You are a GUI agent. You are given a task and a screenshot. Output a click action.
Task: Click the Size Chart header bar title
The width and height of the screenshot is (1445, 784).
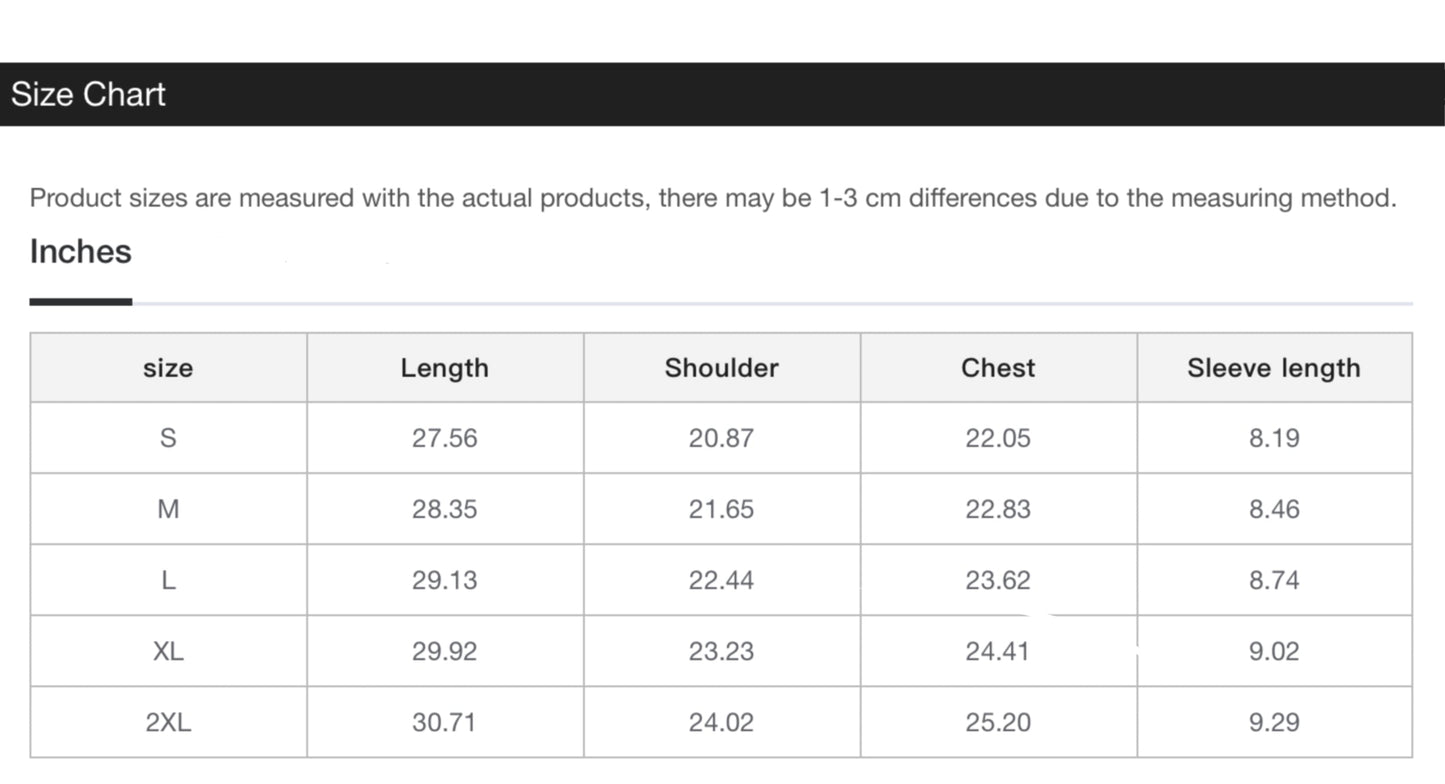(88, 94)
